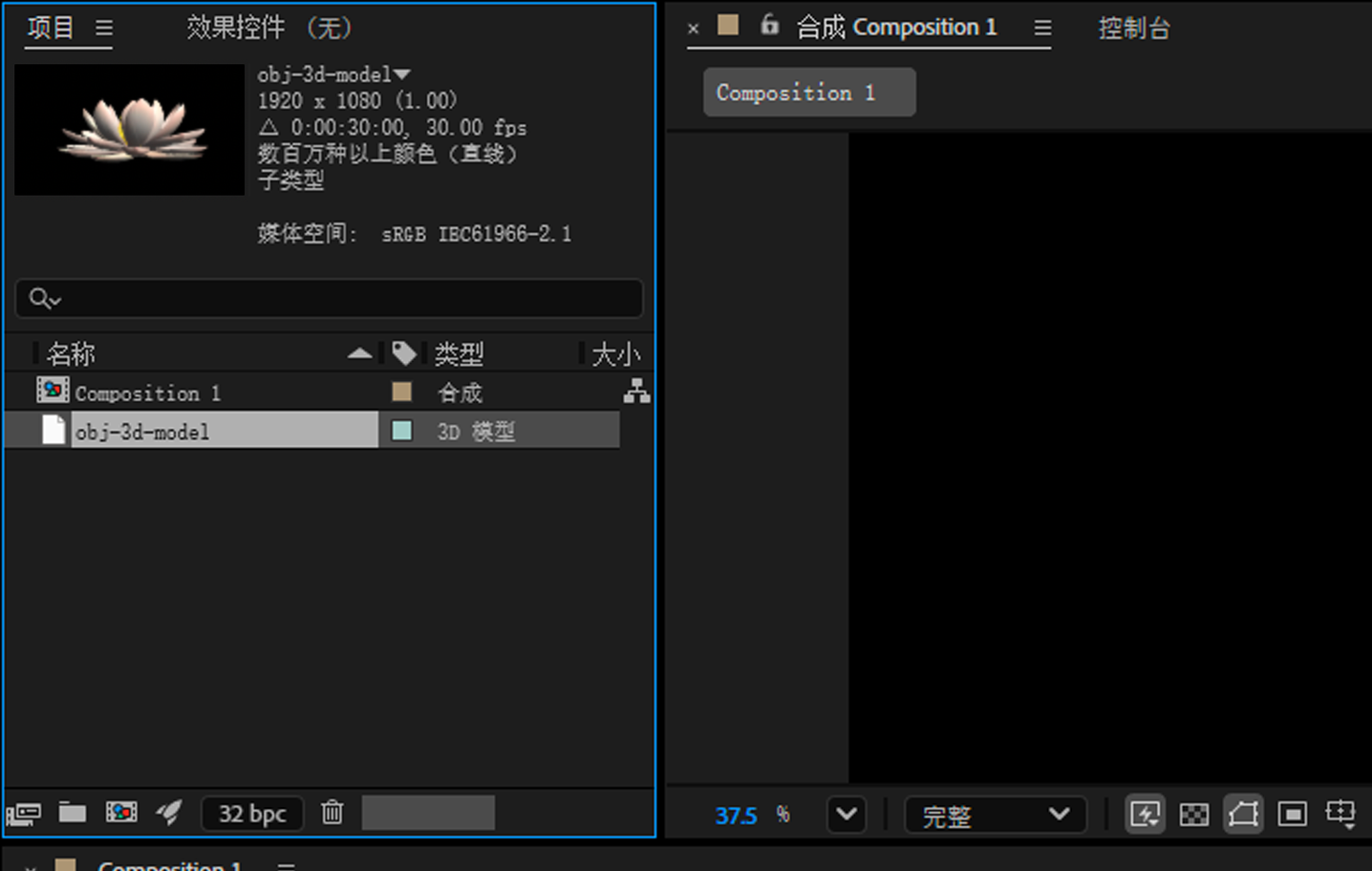
Task: Open the 完整 resolution dropdown
Action: tap(995, 815)
